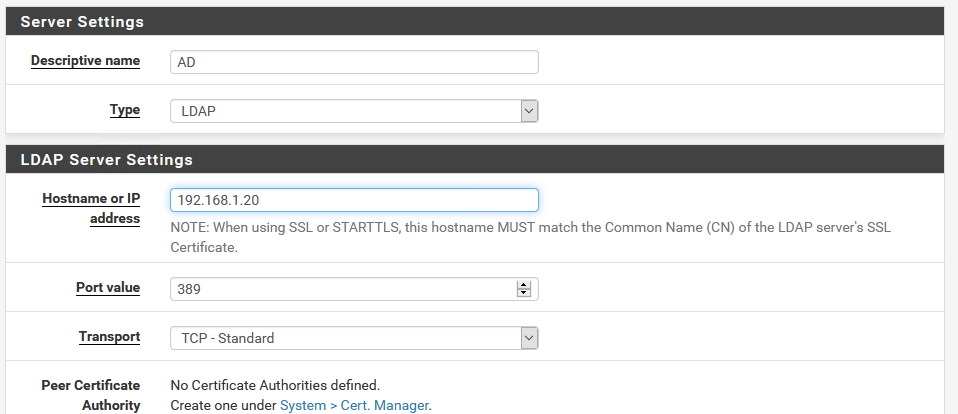Screen dimensions: 958x414
Task: Click the Type field label
Action: point(125,110)
